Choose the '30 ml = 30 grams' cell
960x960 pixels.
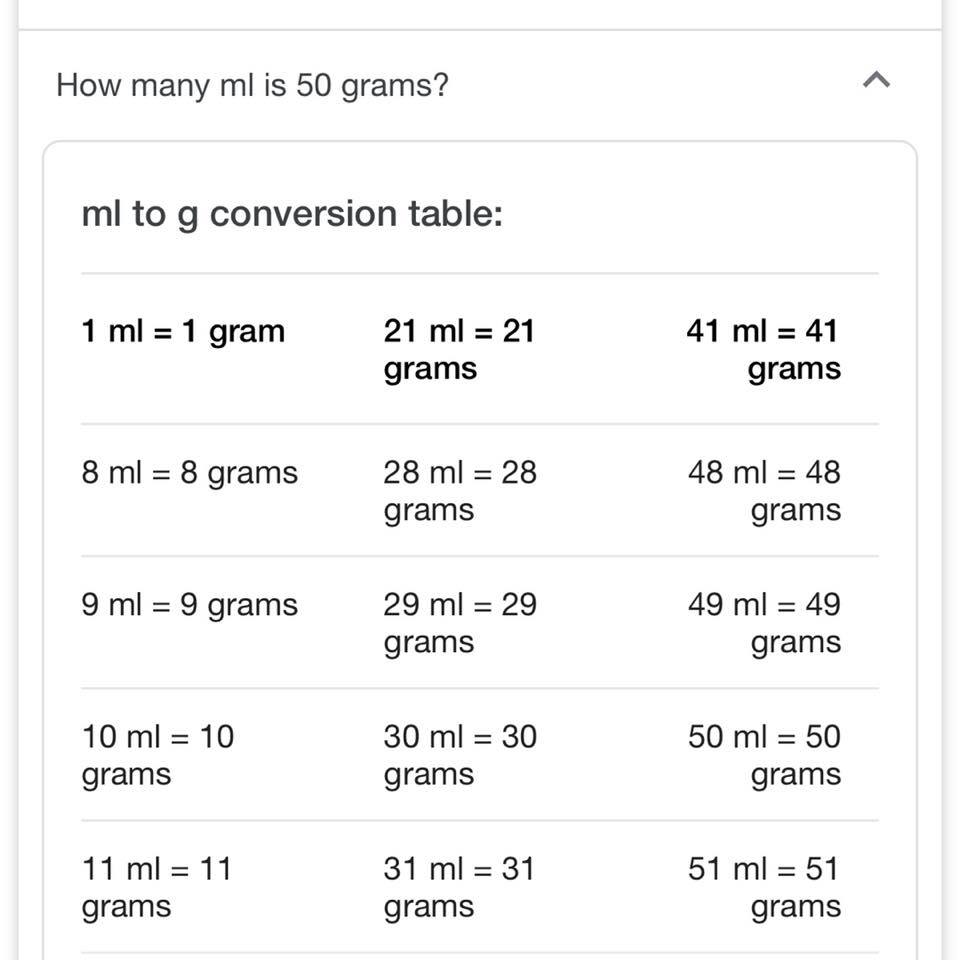(x=460, y=755)
